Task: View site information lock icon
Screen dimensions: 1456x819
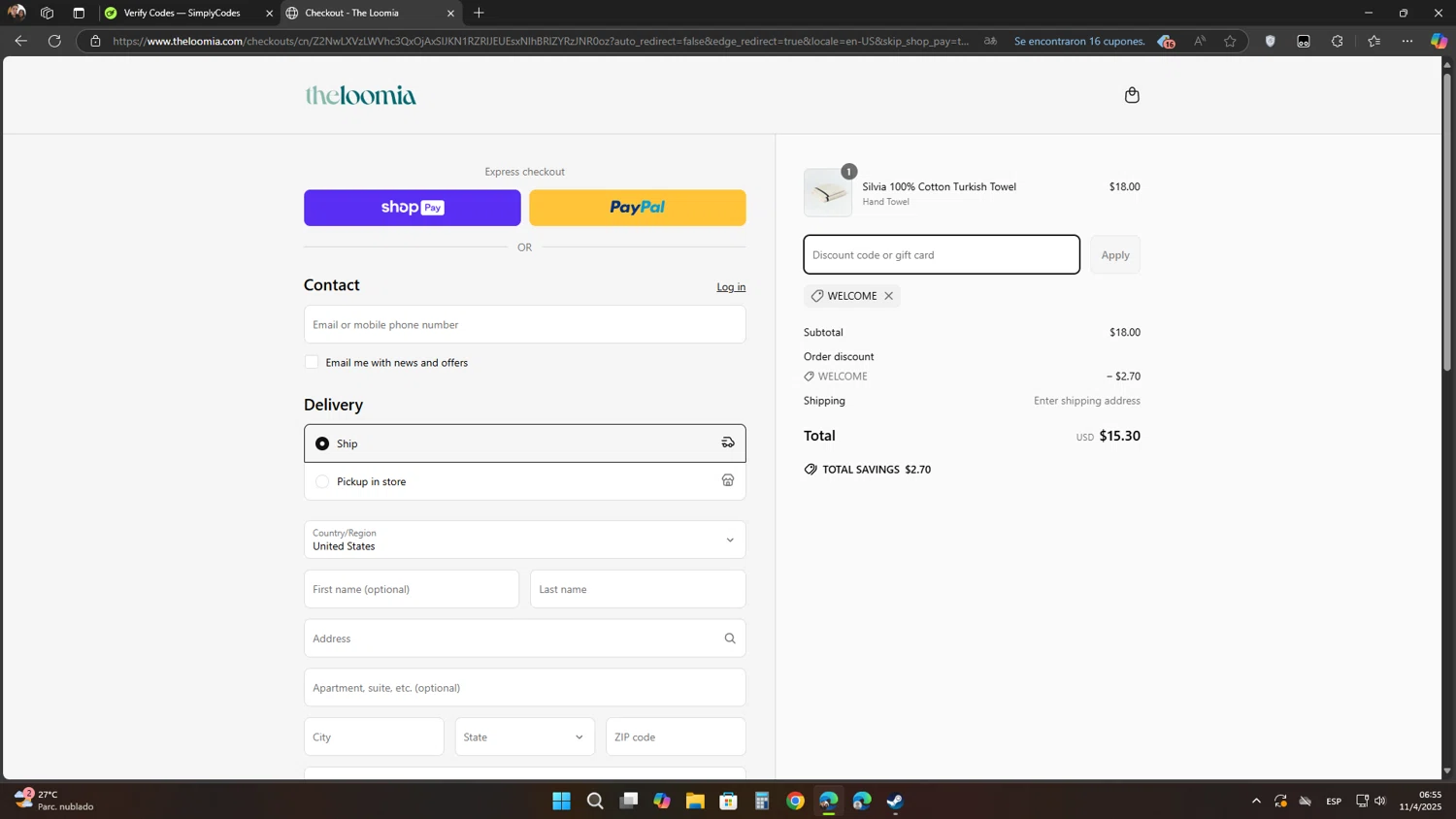Action: pyautogui.click(x=95, y=41)
